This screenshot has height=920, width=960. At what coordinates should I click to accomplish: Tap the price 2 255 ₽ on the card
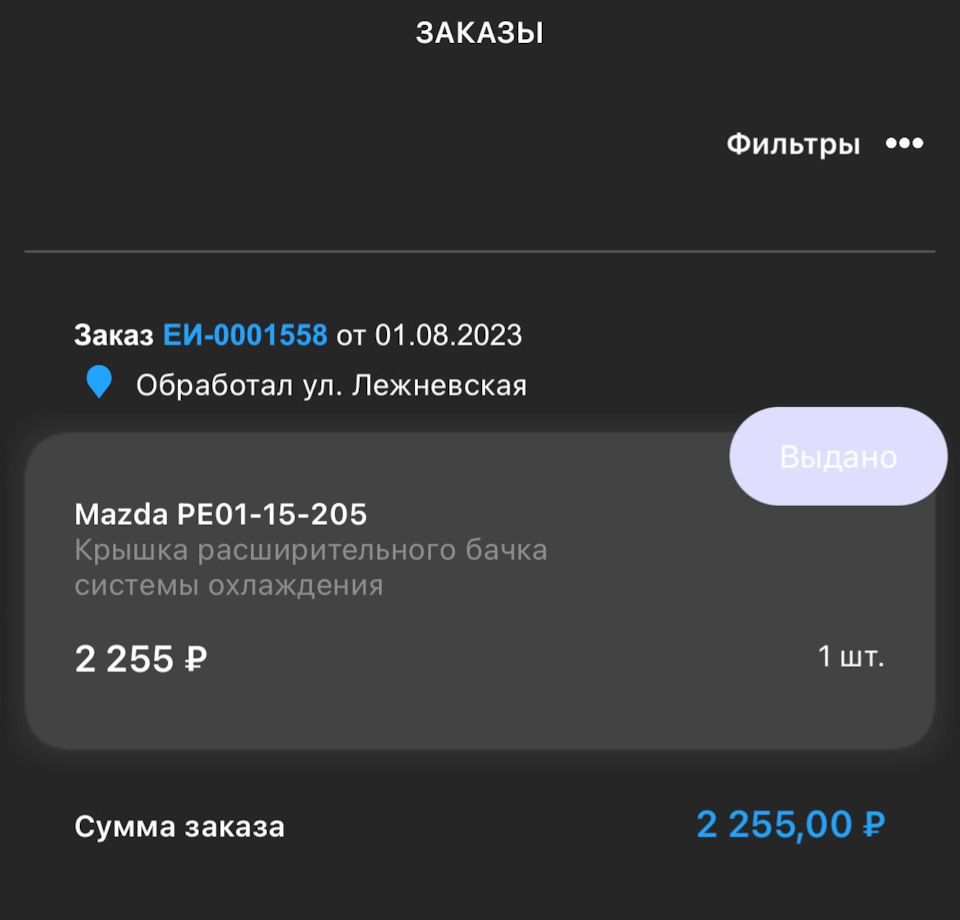pyautogui.click(x=139, y=658)
